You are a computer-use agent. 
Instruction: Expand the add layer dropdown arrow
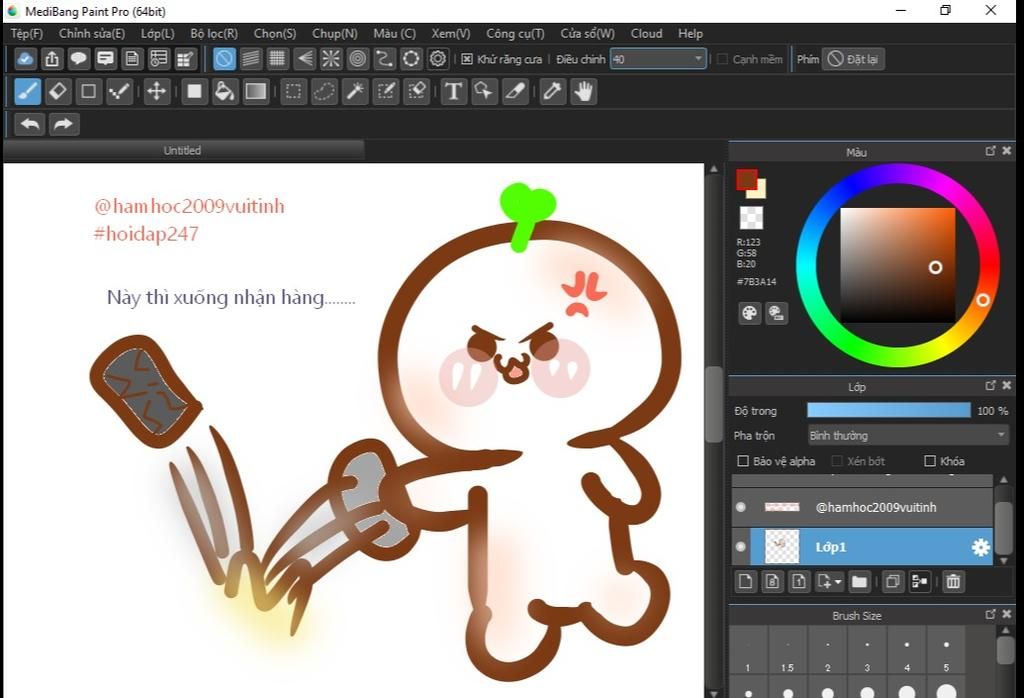click(838, 581)
